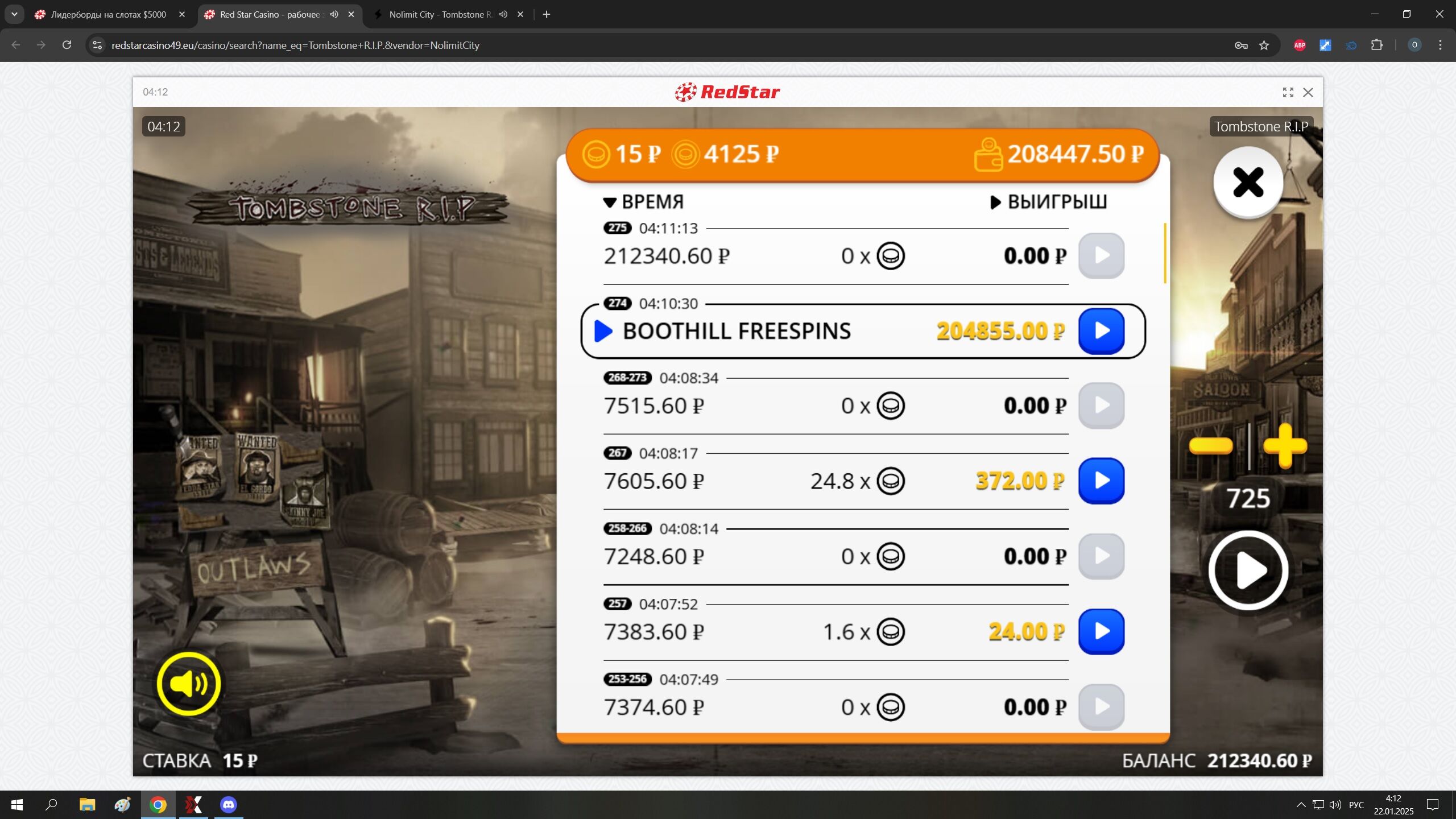Mute game sound with the yellow speaker icon
This screenshot has height=819, width=1456.
[189, 684]
